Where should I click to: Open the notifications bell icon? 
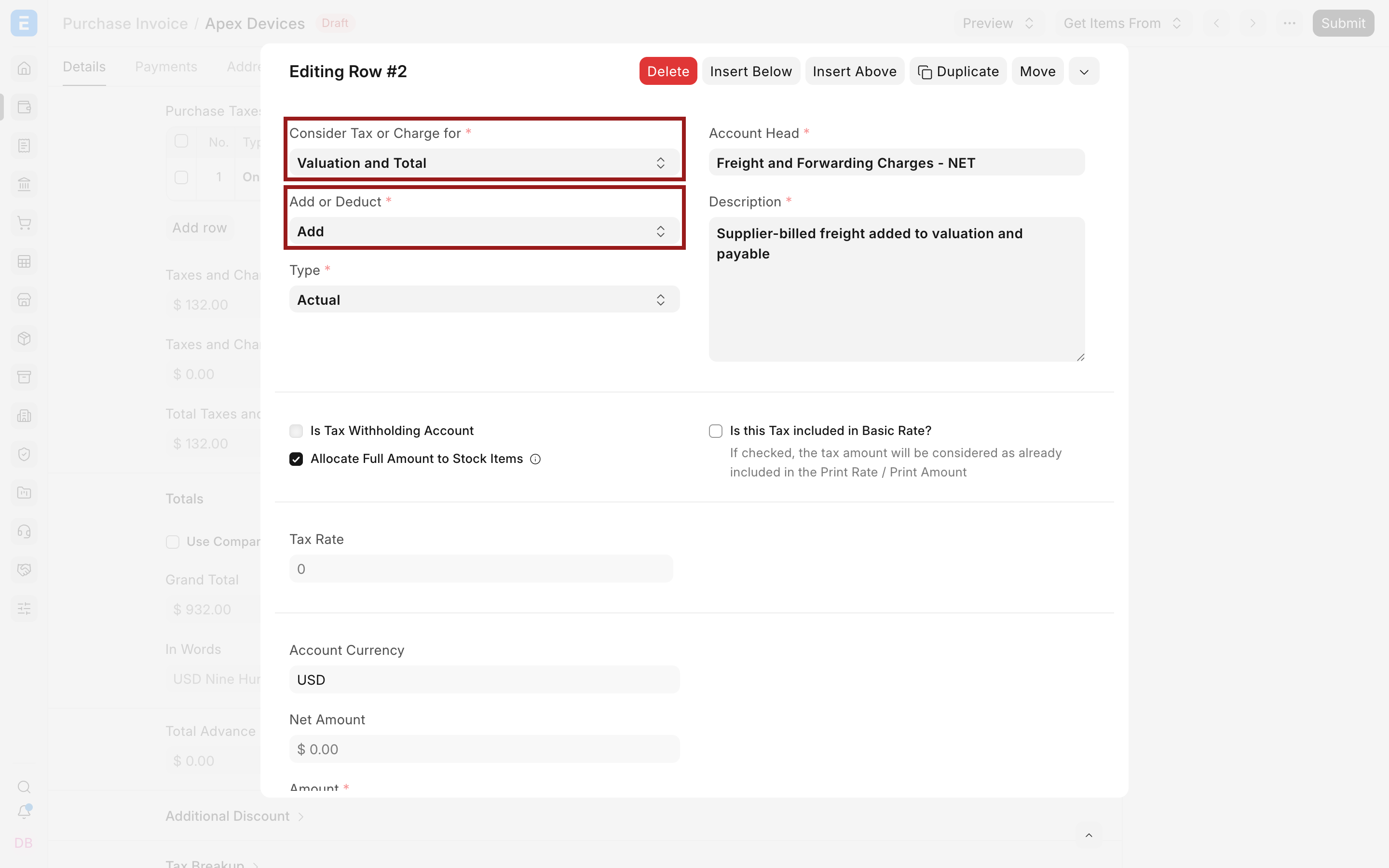[24, 812]
